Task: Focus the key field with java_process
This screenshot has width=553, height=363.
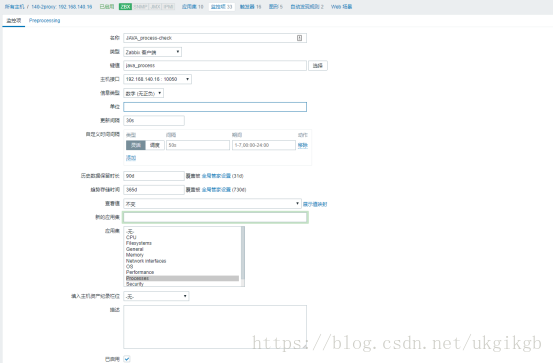Action: tap(215, 66)
